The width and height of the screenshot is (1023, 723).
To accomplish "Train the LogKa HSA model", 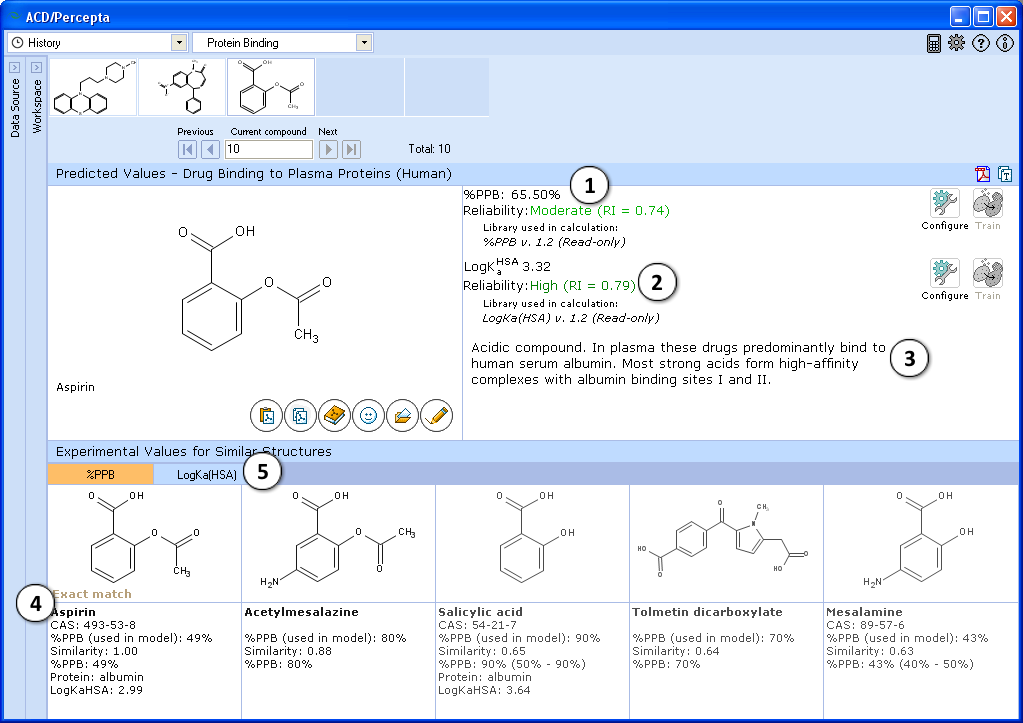I will click(x=988, y=273).
